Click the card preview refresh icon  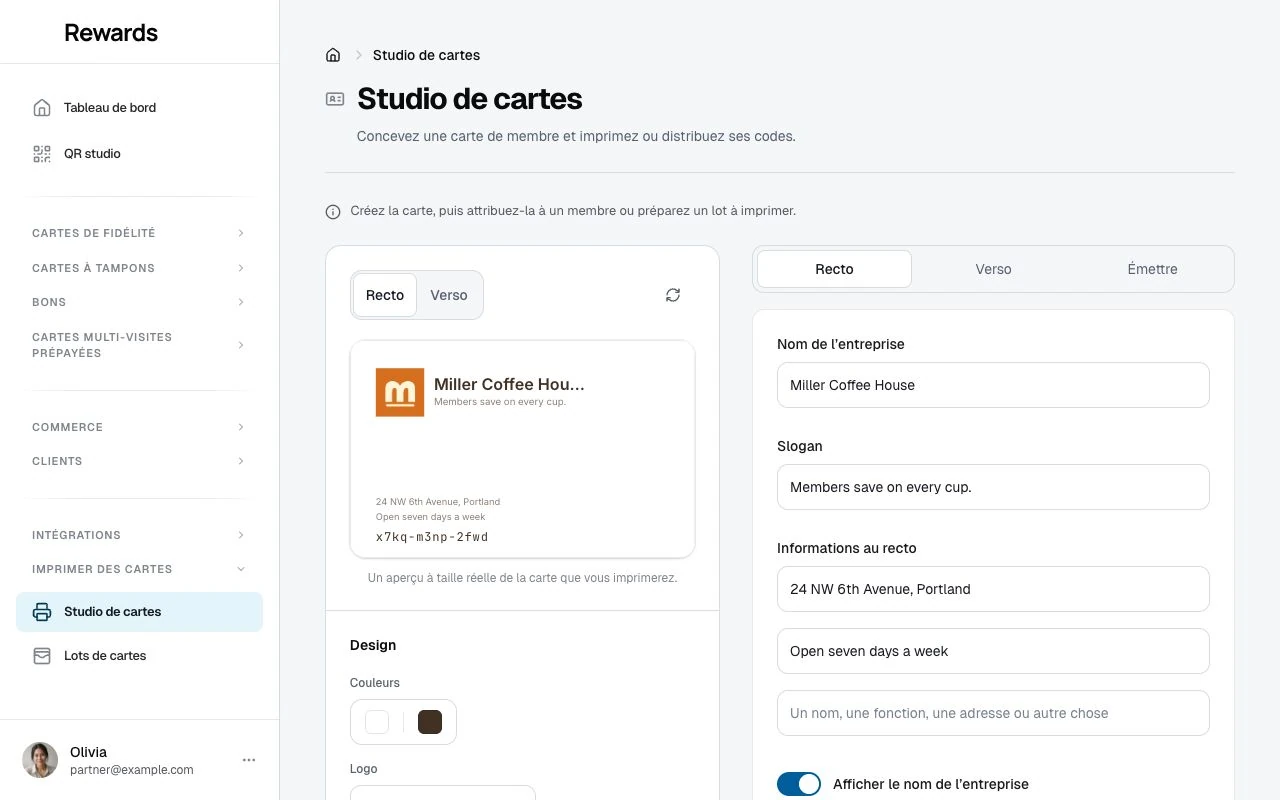click(x=673, y=295)
